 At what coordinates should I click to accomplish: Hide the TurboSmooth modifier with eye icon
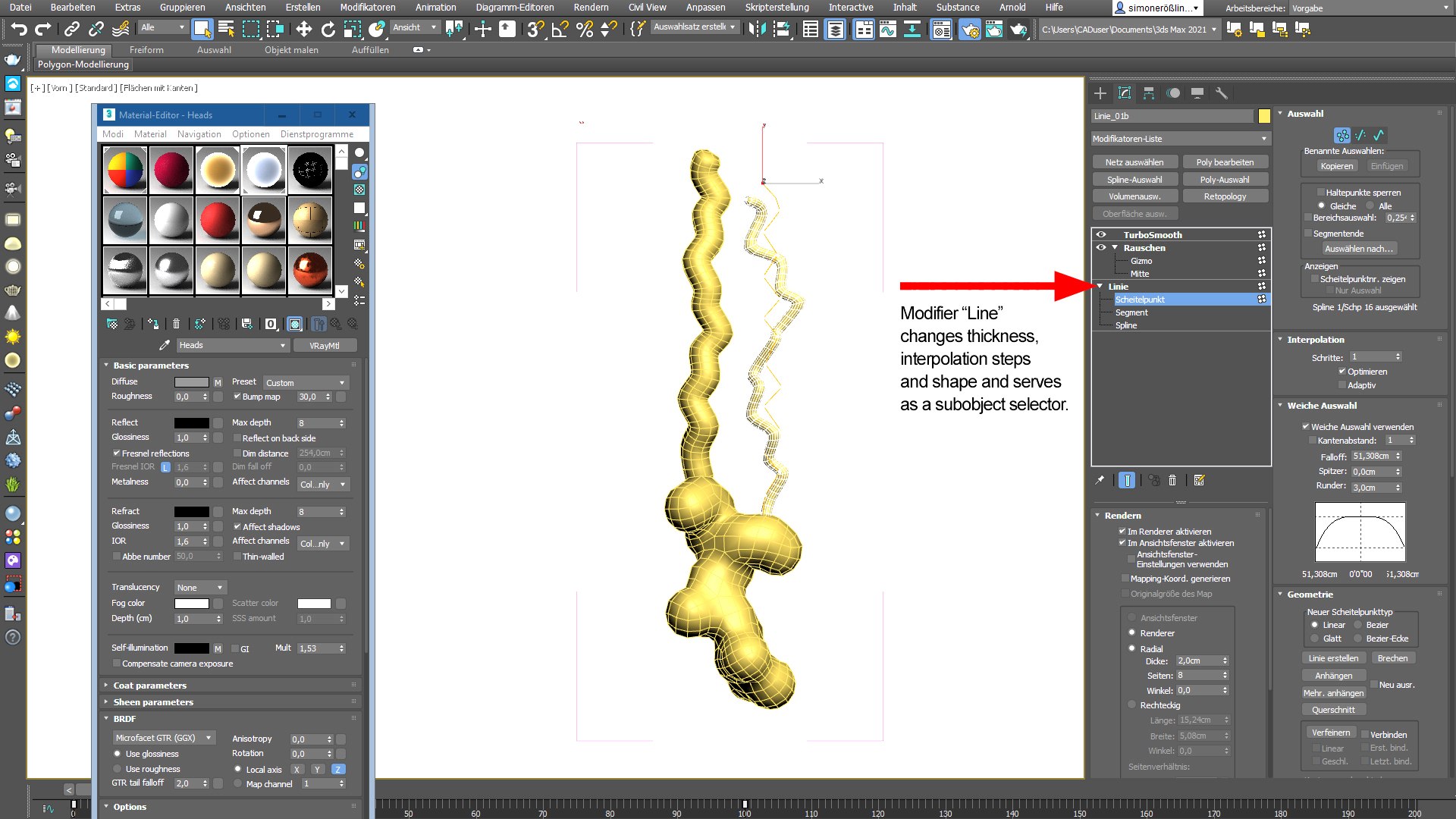[1101, 234]
